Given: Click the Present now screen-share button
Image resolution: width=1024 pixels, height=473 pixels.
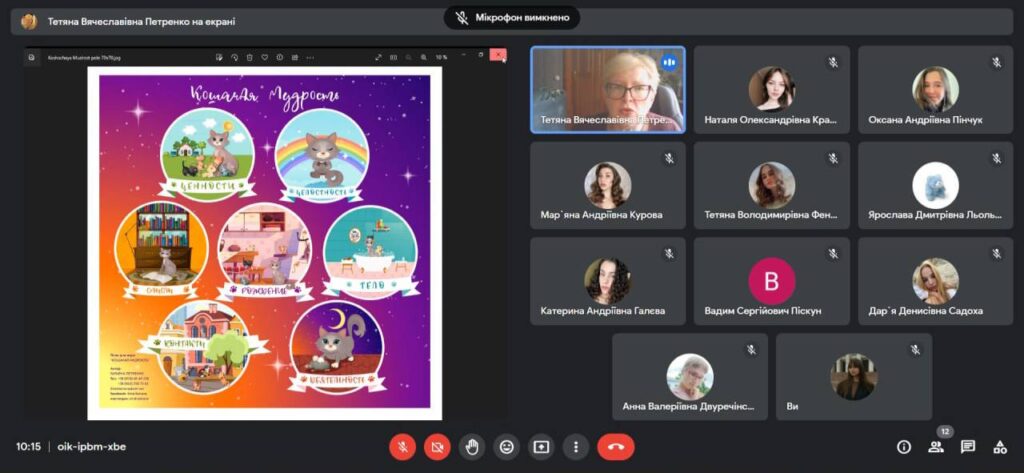Looking at the screenshot, I should [x=541, y=446].
